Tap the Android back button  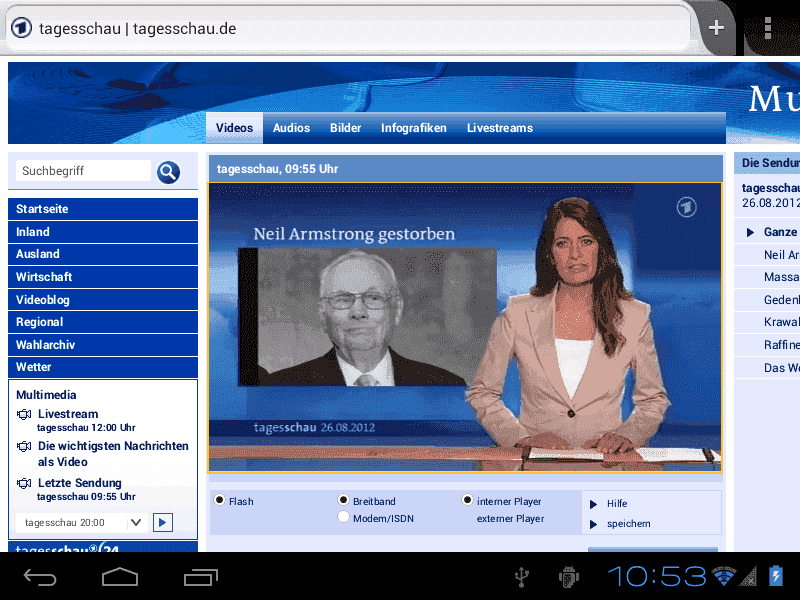pos(40,577)
